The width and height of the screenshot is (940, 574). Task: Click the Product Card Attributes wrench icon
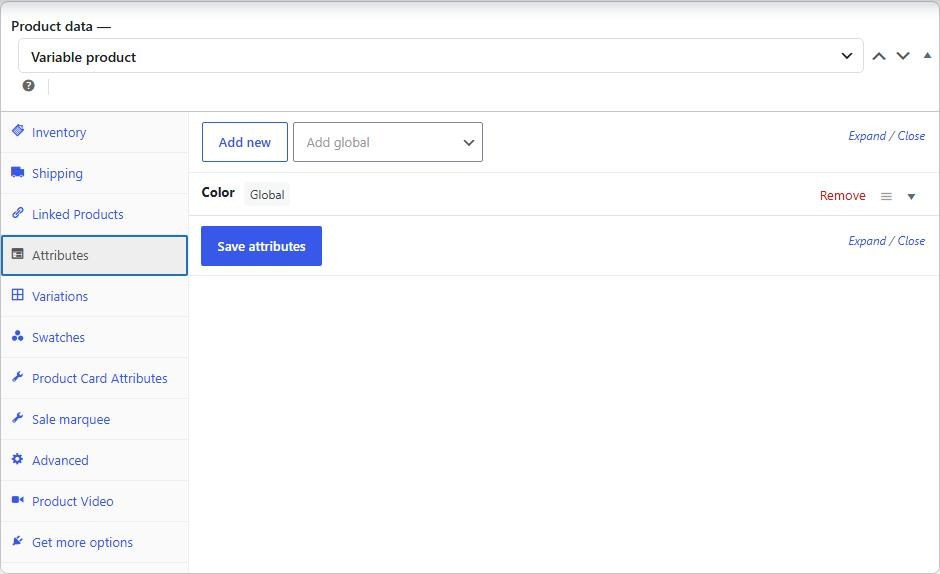tap(18, 377)
